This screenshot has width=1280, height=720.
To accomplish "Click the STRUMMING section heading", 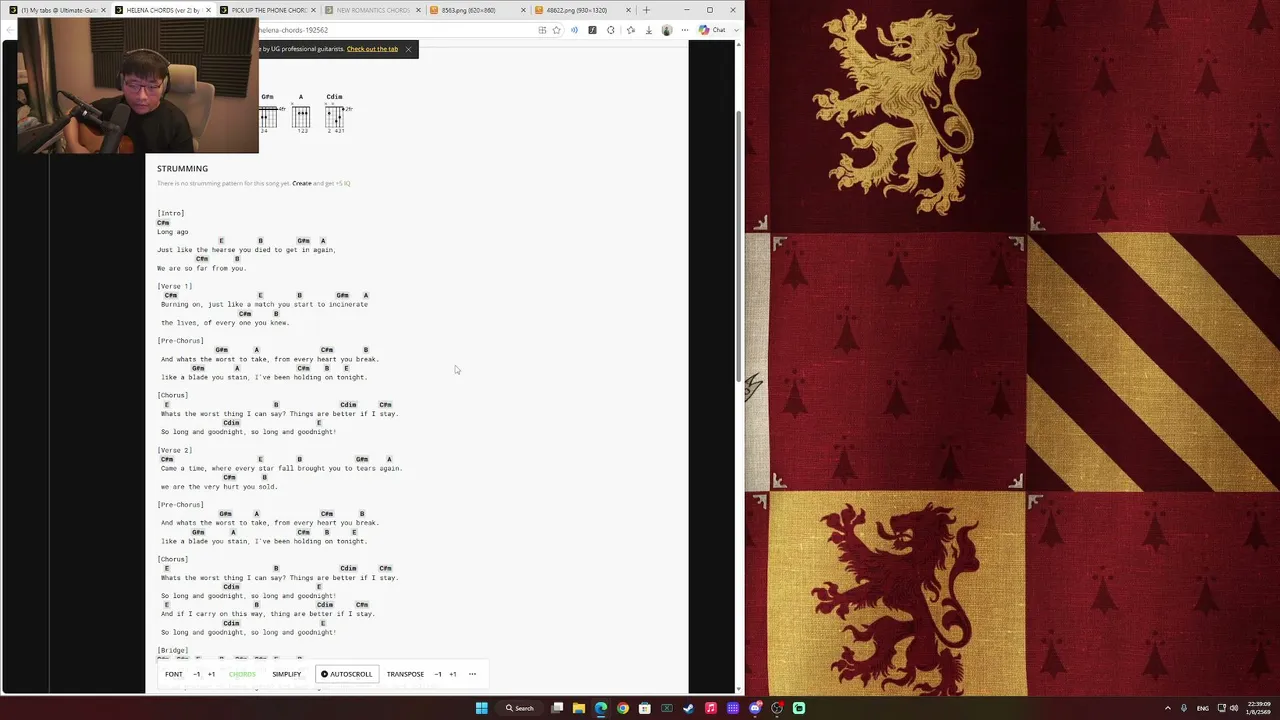I will 182,169.
